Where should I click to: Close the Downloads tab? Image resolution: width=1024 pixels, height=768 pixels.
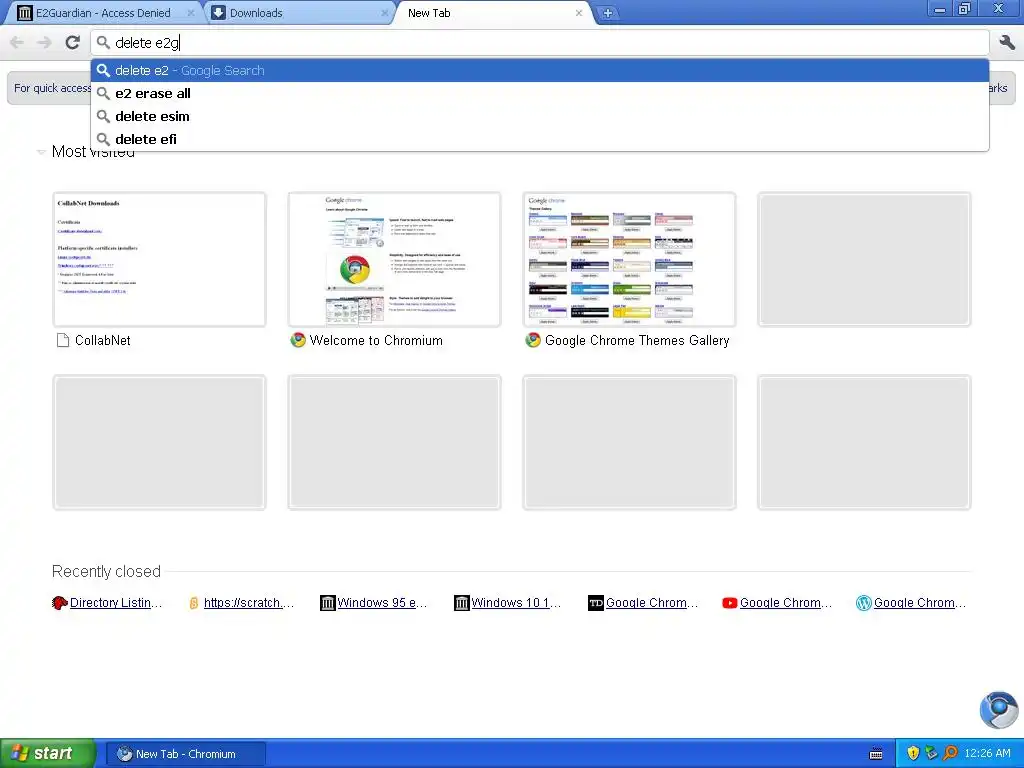[385, 13]
